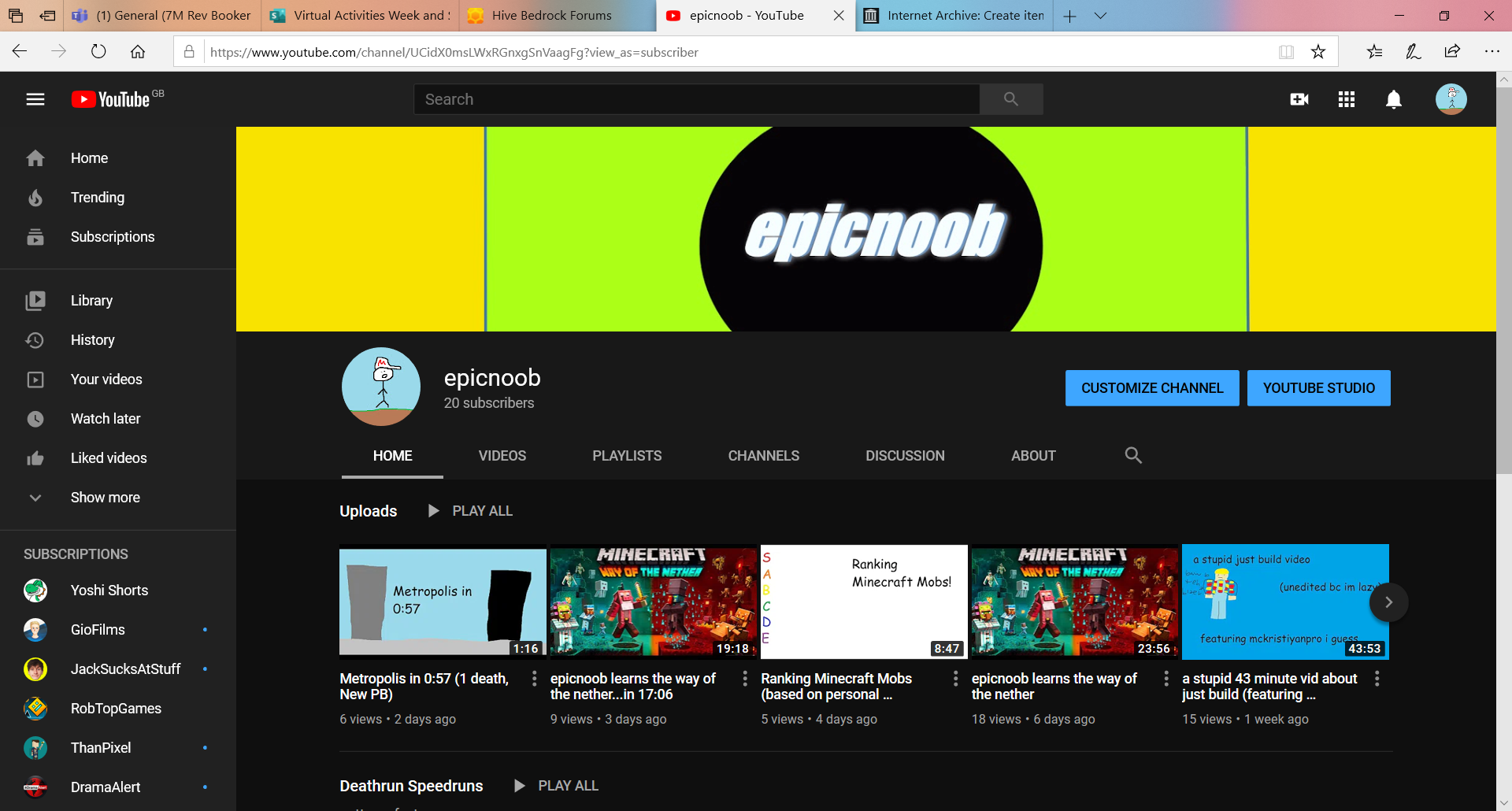Open the 43:53 just build video thumbnail

(1285, 602)
